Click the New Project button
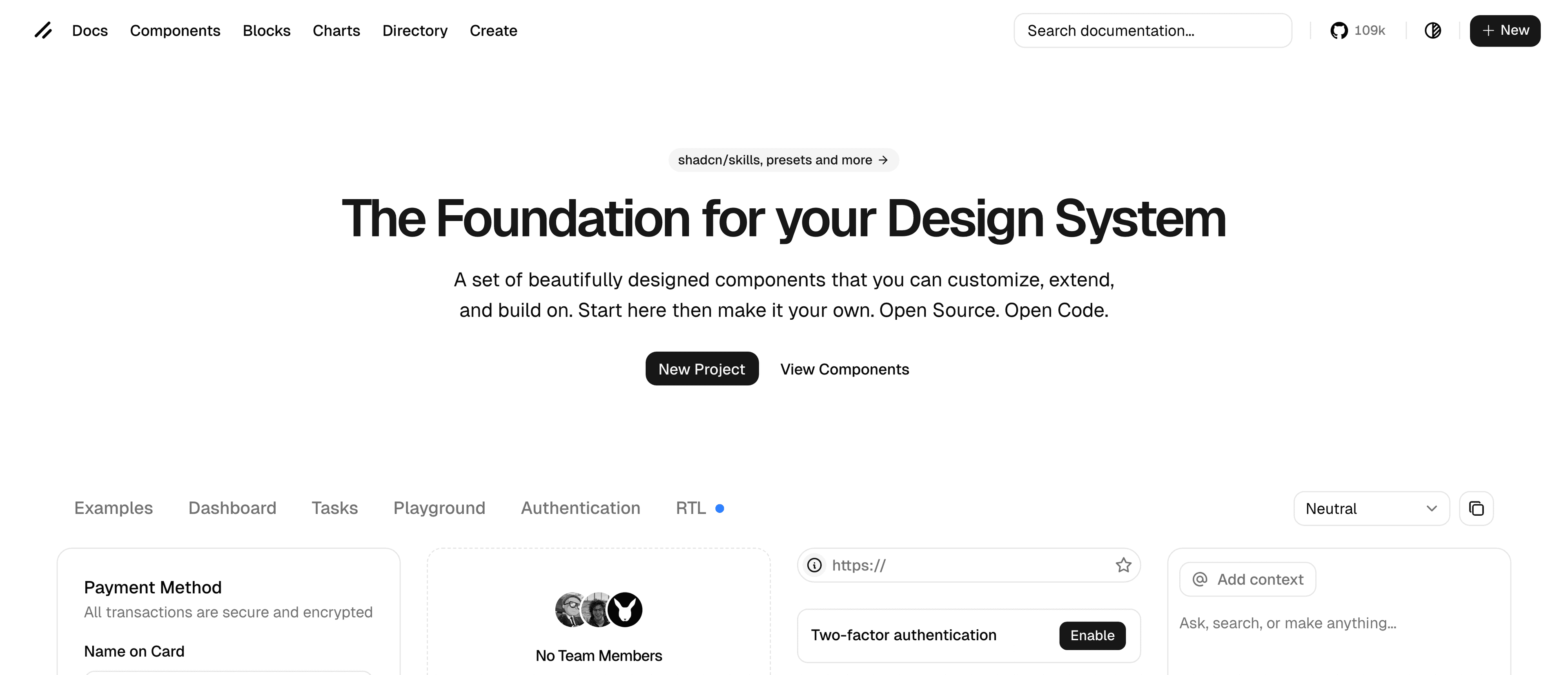Screen dimensions: 1568x675 coord(702,369)
